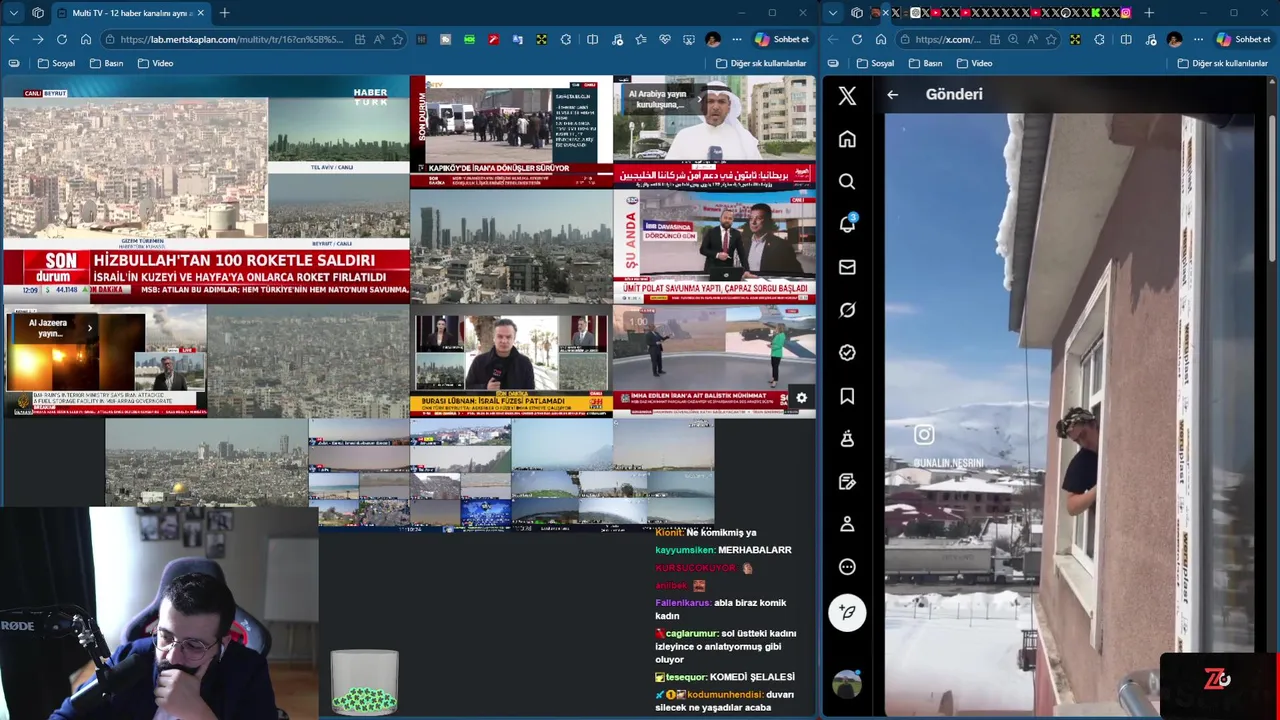Click Sohbet et Copilot button in left window
1280x720 pixels.
781,40
